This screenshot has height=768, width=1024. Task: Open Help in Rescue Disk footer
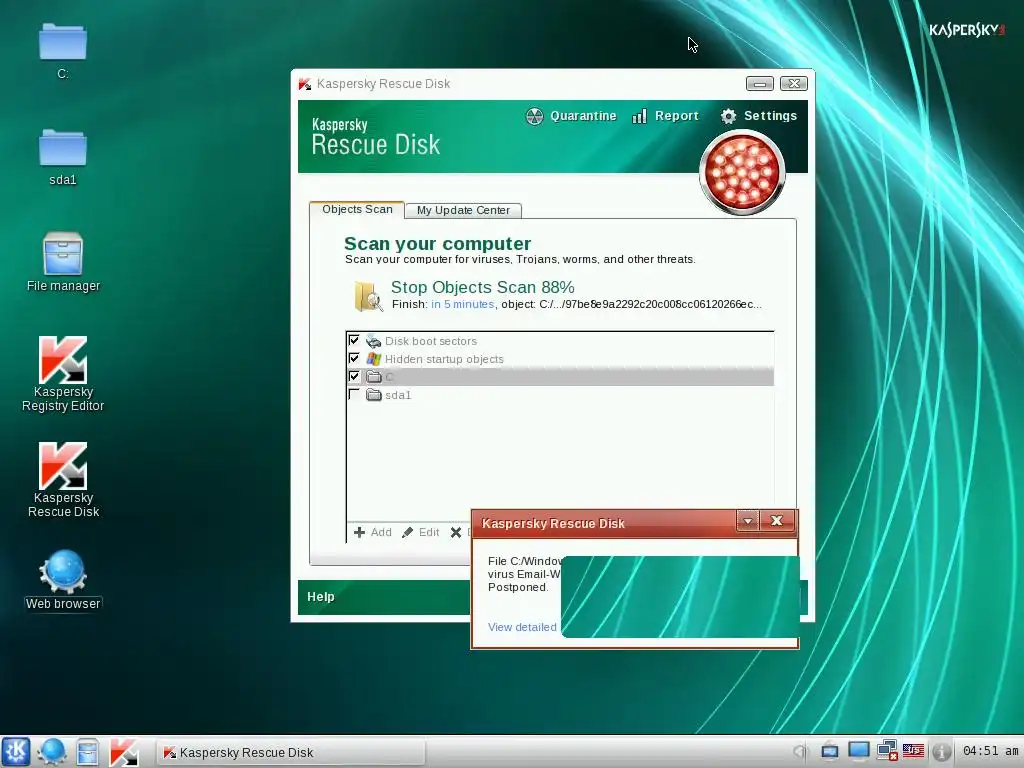(321, 597)
